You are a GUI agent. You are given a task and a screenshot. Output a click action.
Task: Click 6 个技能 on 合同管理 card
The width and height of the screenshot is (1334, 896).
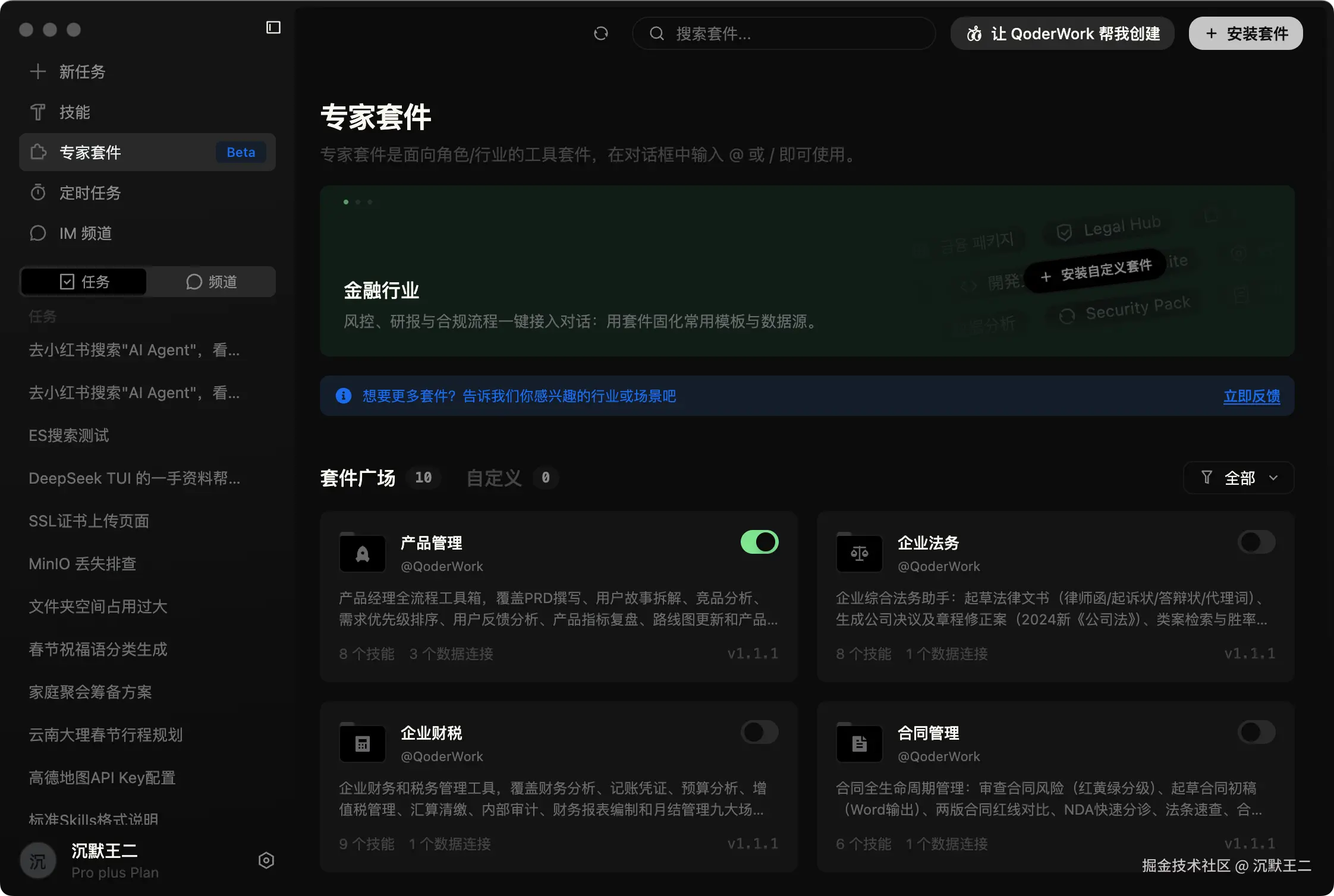[x=864, y=844]
